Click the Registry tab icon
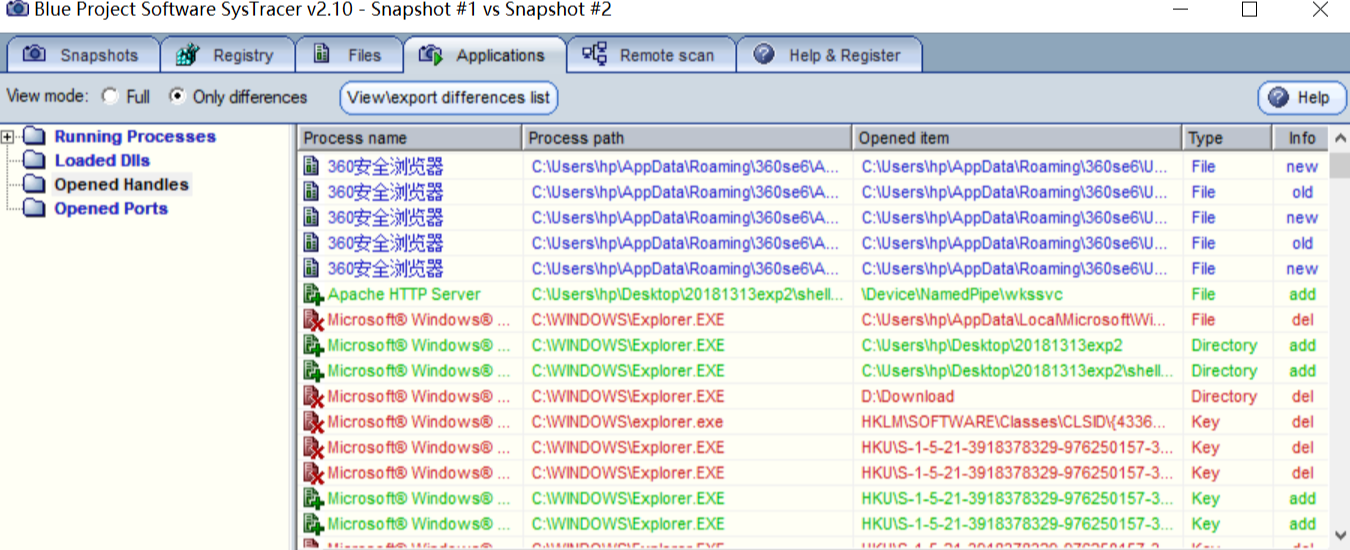The width and height of the screenshot is (1350, 550). pos(187,54)
